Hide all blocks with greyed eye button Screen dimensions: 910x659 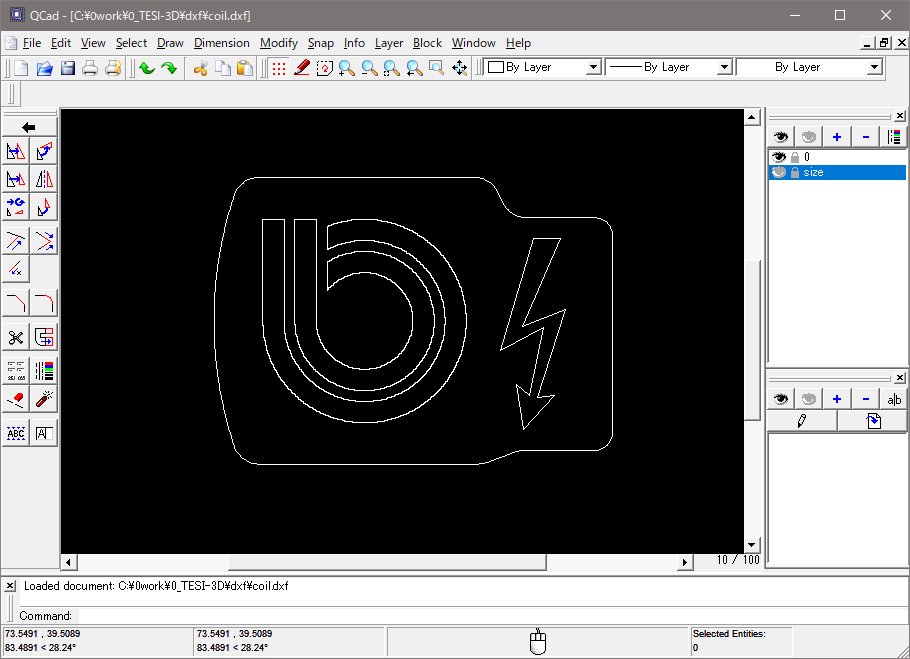[x=808, y=399]
